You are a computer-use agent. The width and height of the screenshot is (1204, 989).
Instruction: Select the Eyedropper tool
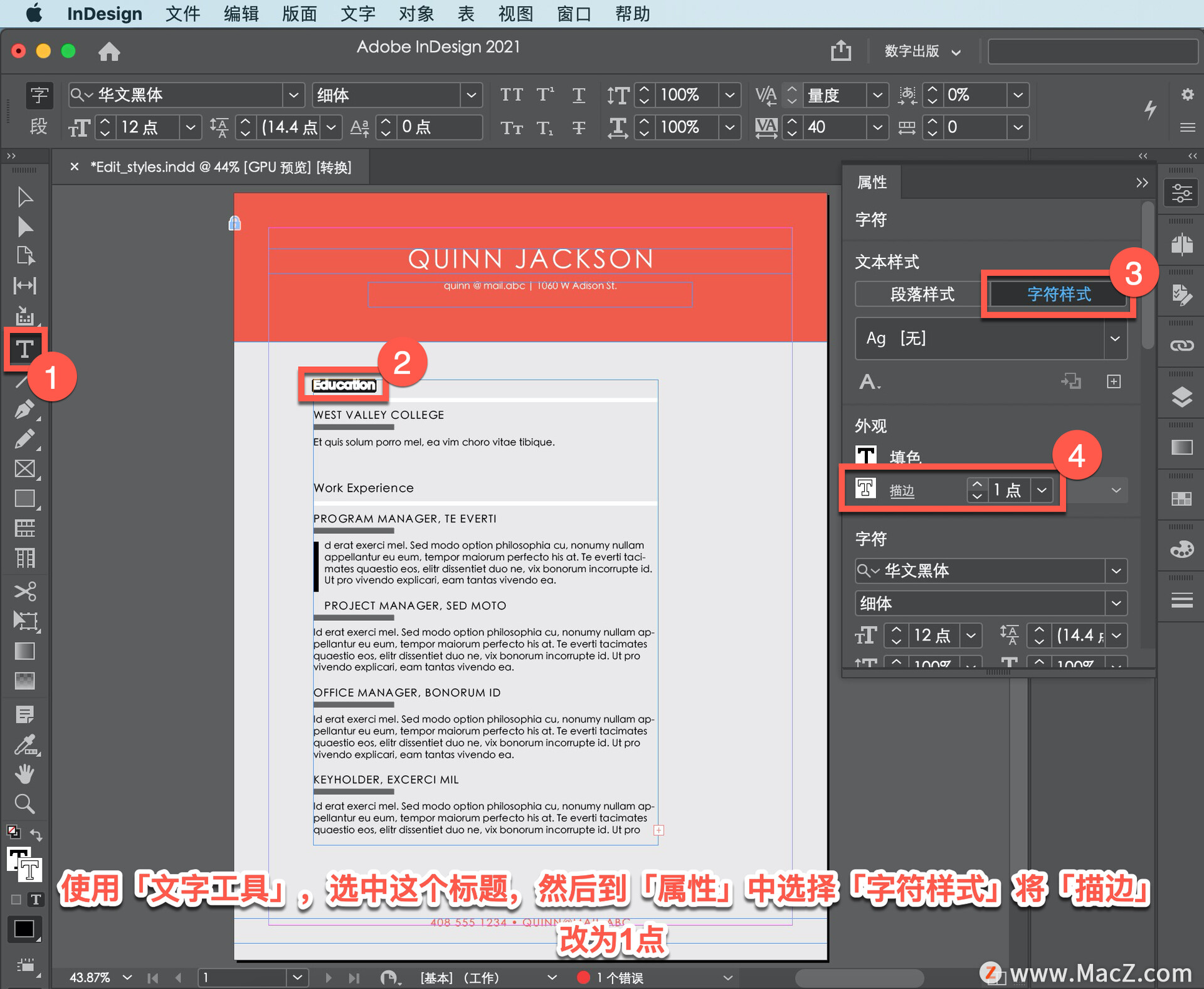(25, 745)
